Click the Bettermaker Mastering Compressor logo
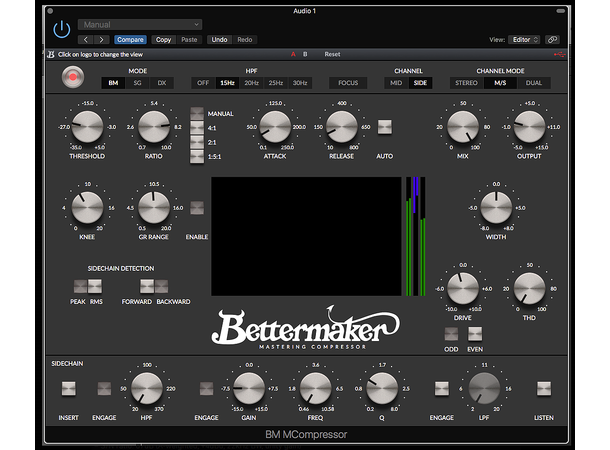This screenshot has width=610, height=450. [306, 326]
